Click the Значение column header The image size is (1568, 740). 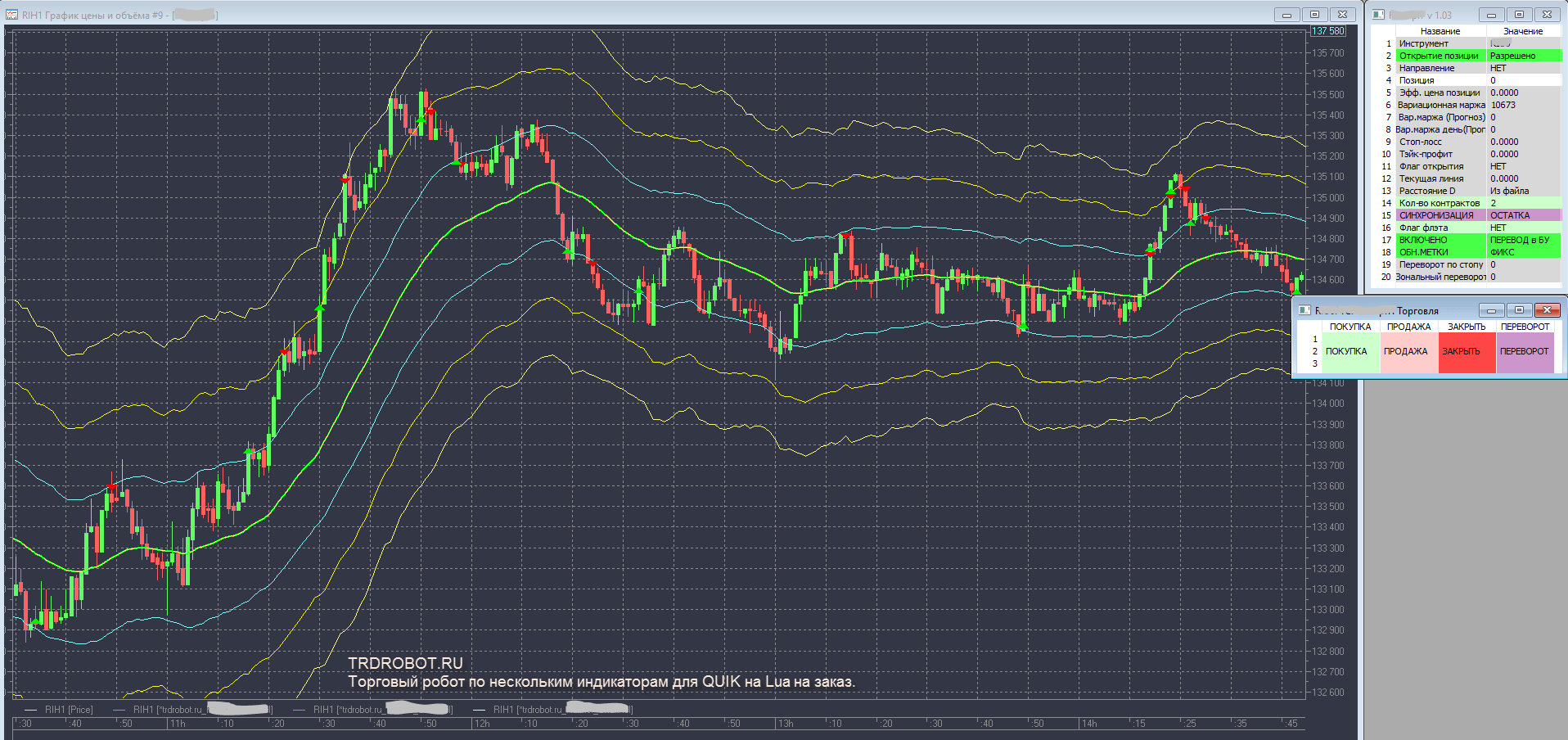click(1523, 31)
